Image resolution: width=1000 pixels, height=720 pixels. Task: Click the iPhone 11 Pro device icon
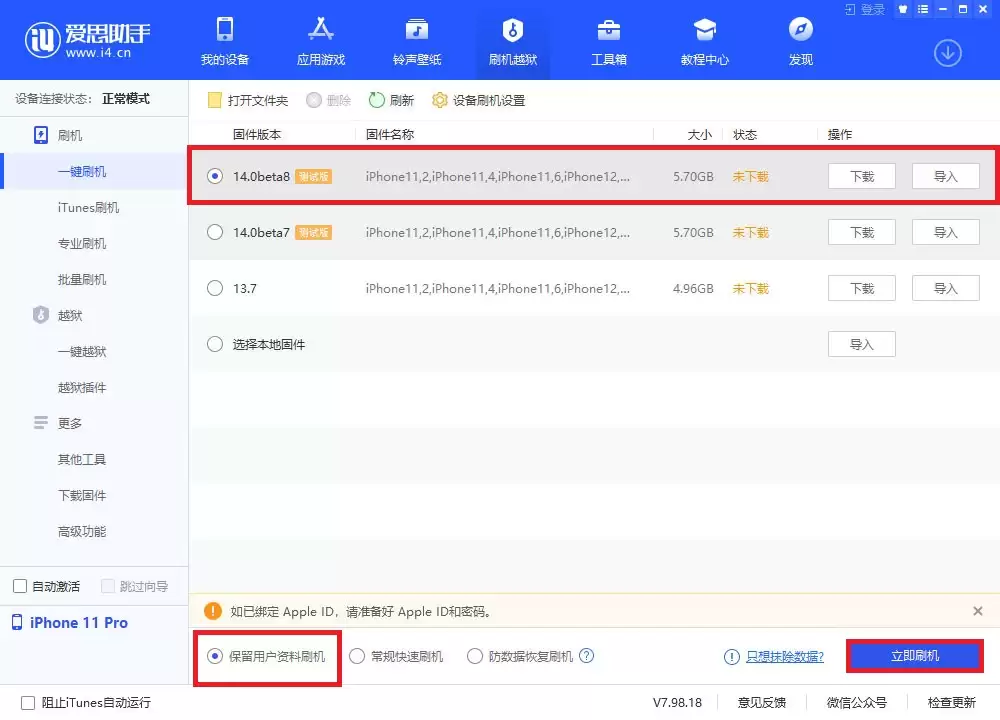(17, 622)
